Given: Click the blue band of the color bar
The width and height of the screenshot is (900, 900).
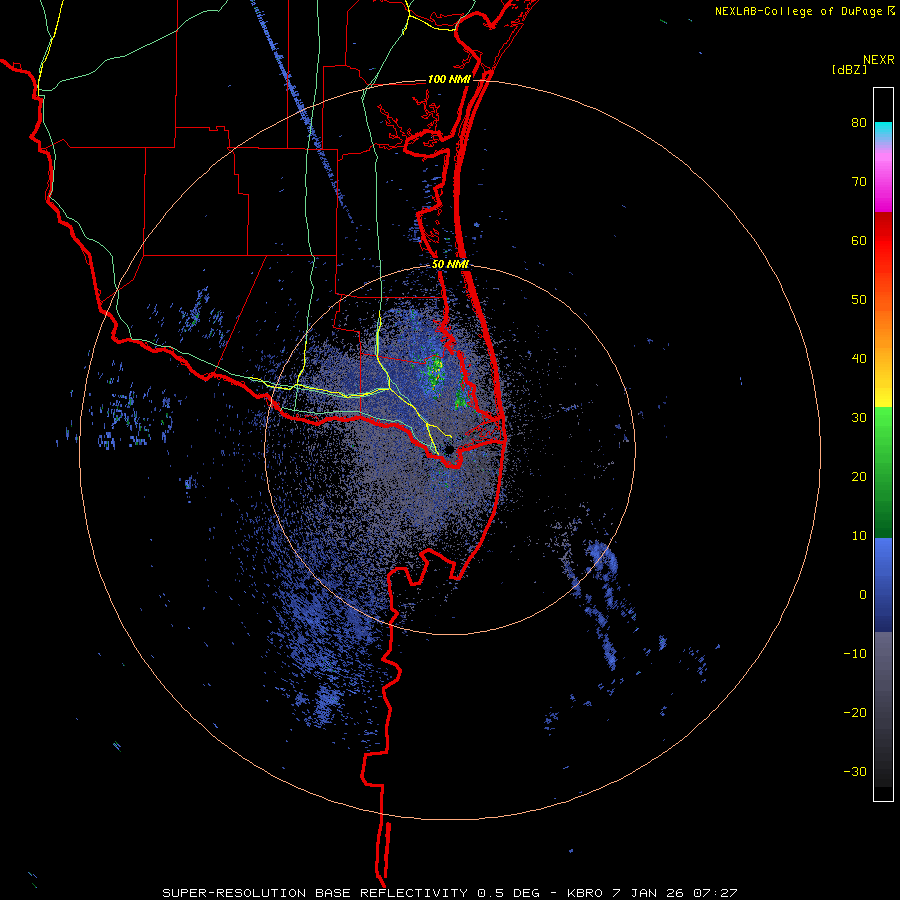Looking at the screenshot, I should click(x=883, y=584).
